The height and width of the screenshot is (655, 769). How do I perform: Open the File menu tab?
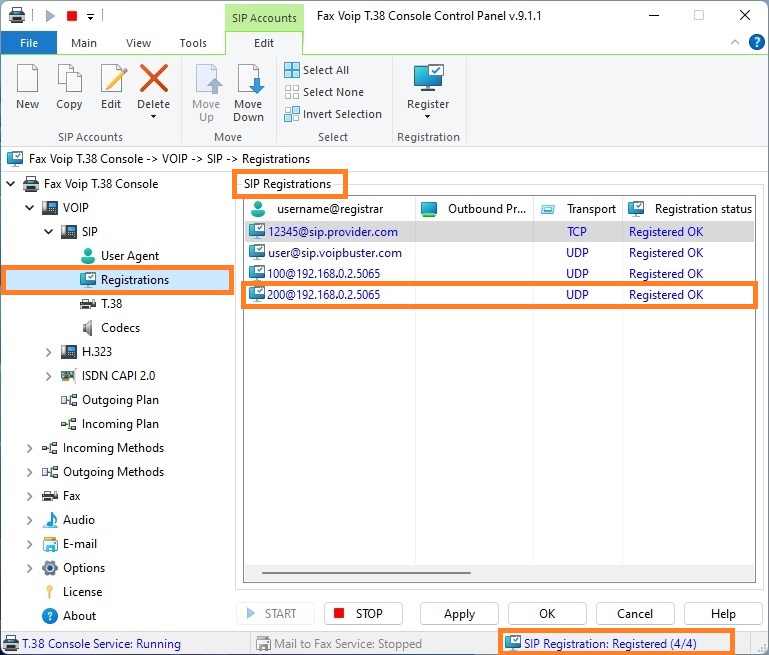[29, 43]
